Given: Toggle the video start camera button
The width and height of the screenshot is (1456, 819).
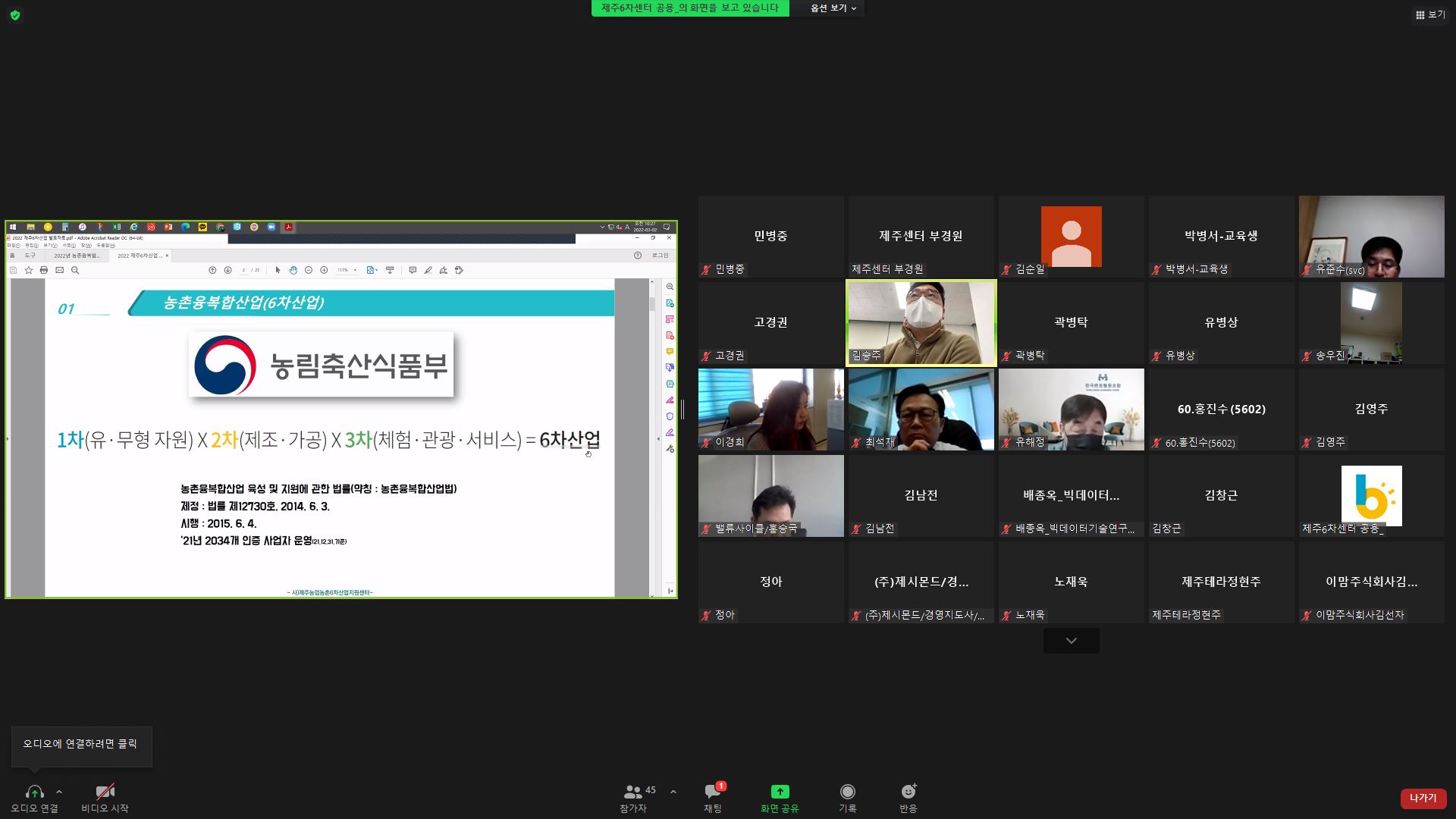Looking at the screenshot, I should pyautogui.click(x=105, y=792).
